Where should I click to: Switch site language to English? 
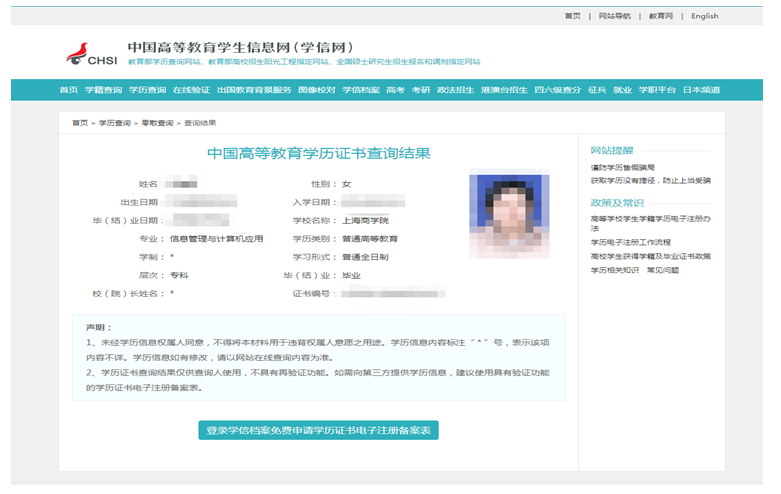click(x=705, y=16)
